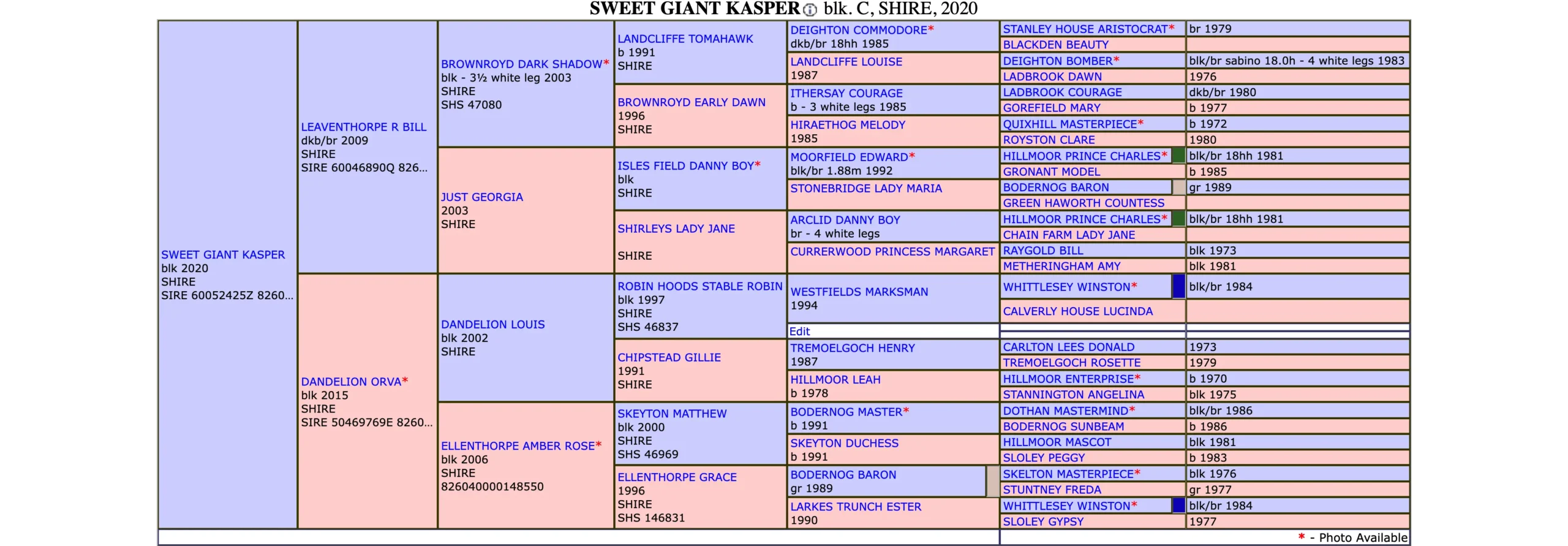Select the photo asterisk beside DEIGHTON COMMODORE
The image size is (1568, 546).
(931, 29)
